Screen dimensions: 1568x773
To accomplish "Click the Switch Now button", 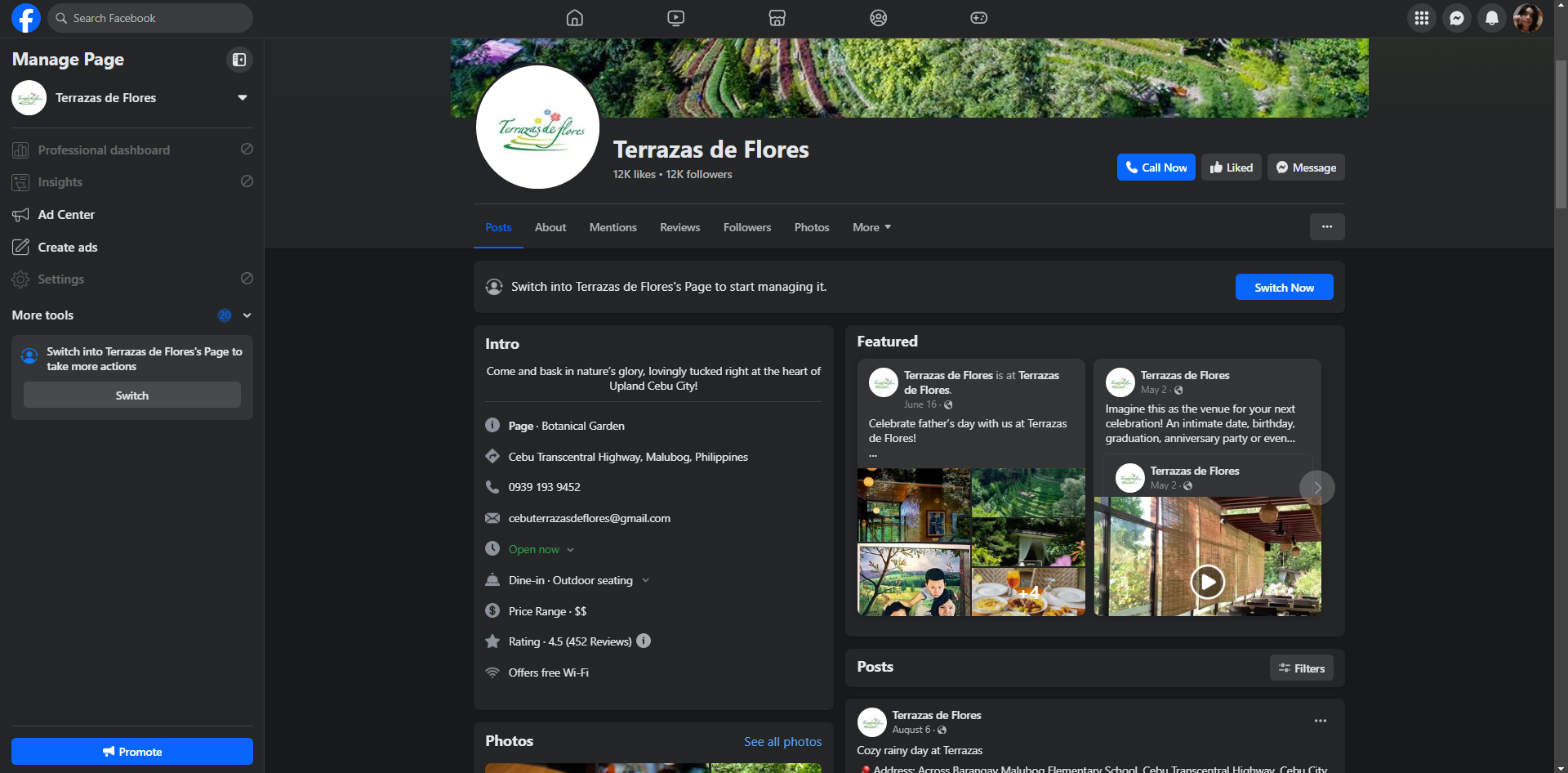I will pos(1284,287).
